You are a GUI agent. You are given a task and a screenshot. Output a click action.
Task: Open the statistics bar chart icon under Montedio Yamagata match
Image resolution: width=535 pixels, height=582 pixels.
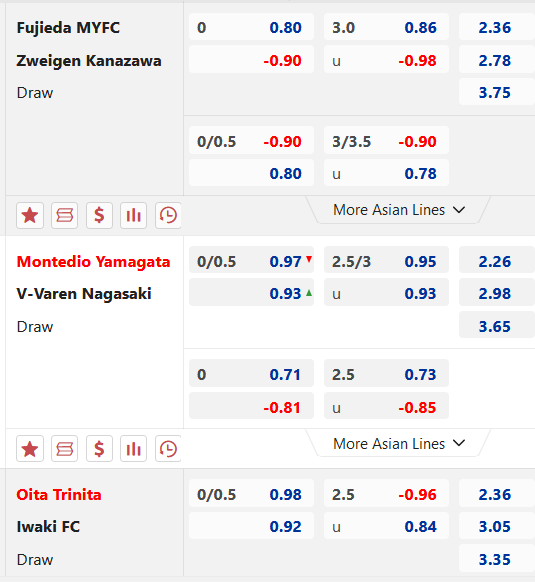134,449
